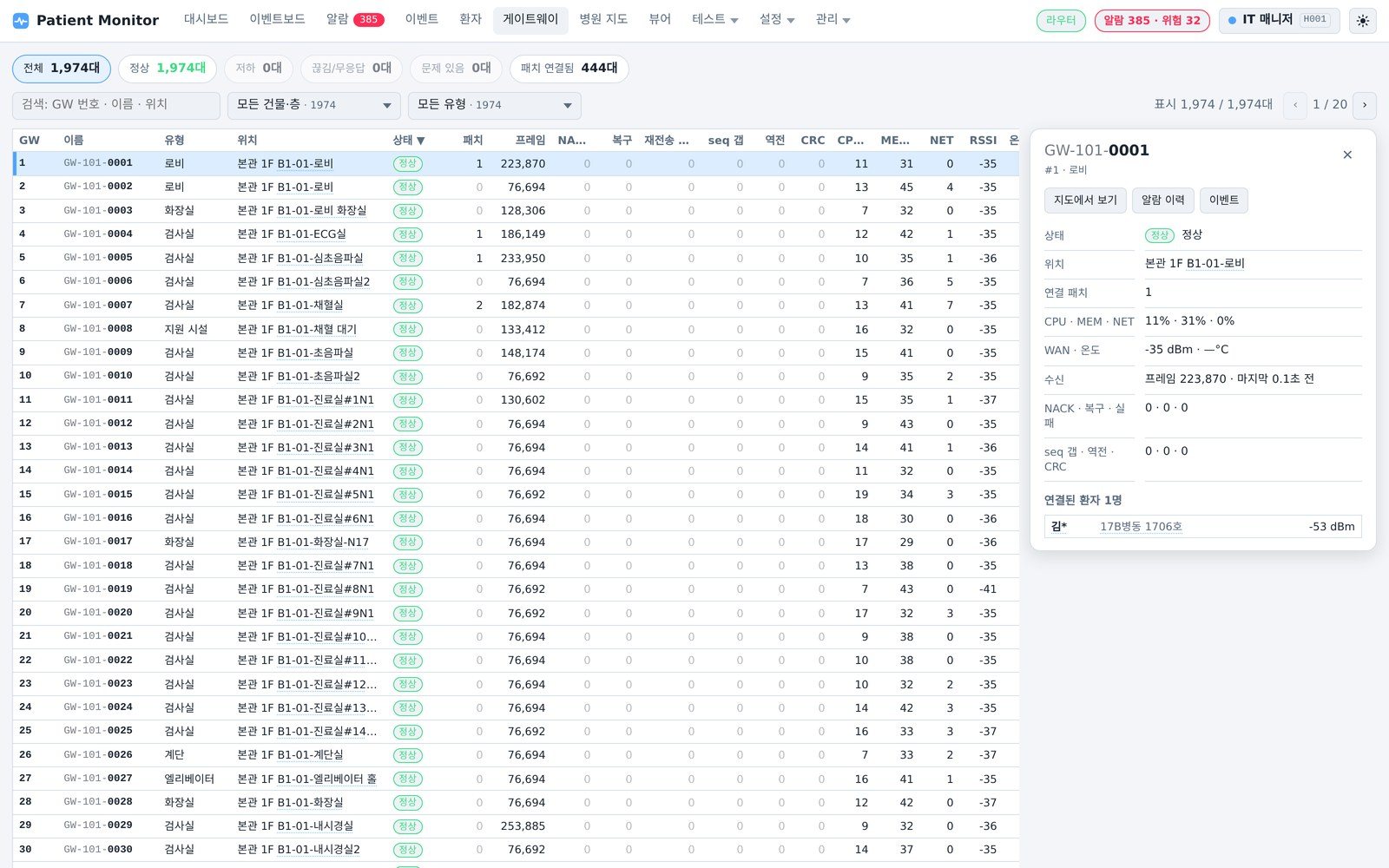Click the 정상 badge in detail panel
The height and width of the screenshot is (868, 1389).
click(x=1160, y=235)
